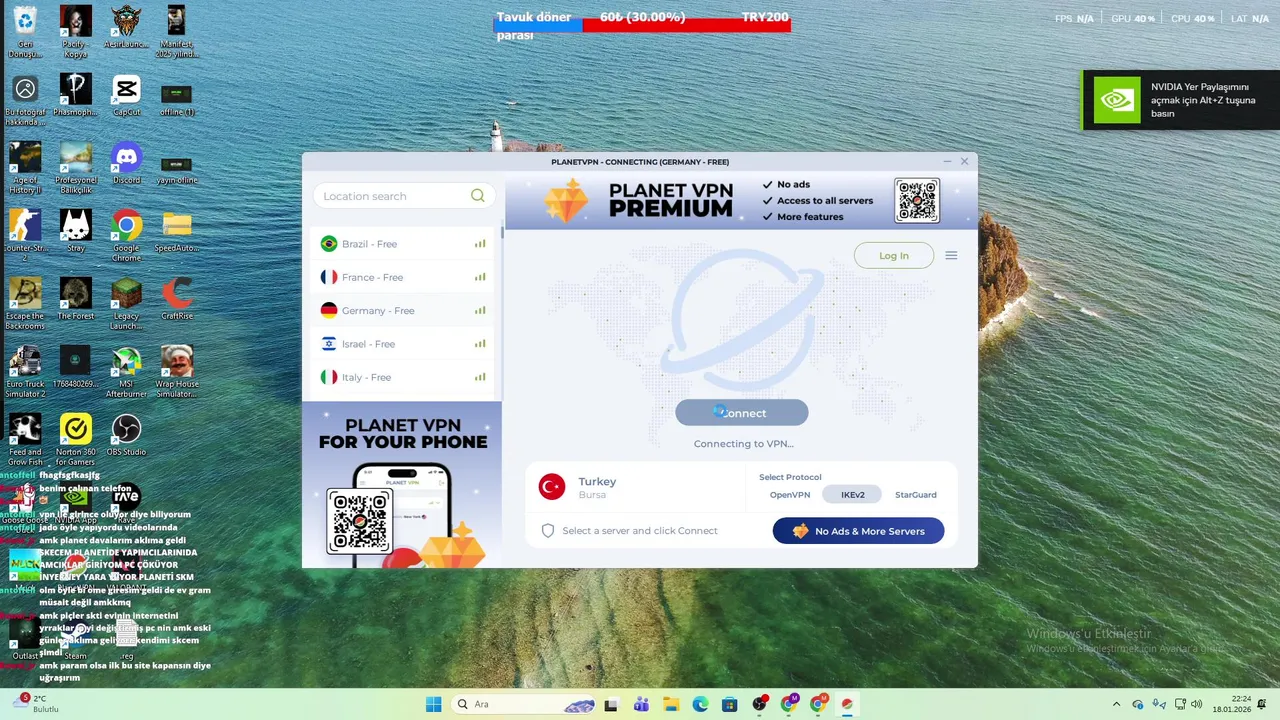Open the Recycle Bin icon
The width and height of the screenshot is (1280, 720).
[x=25, y=32]
